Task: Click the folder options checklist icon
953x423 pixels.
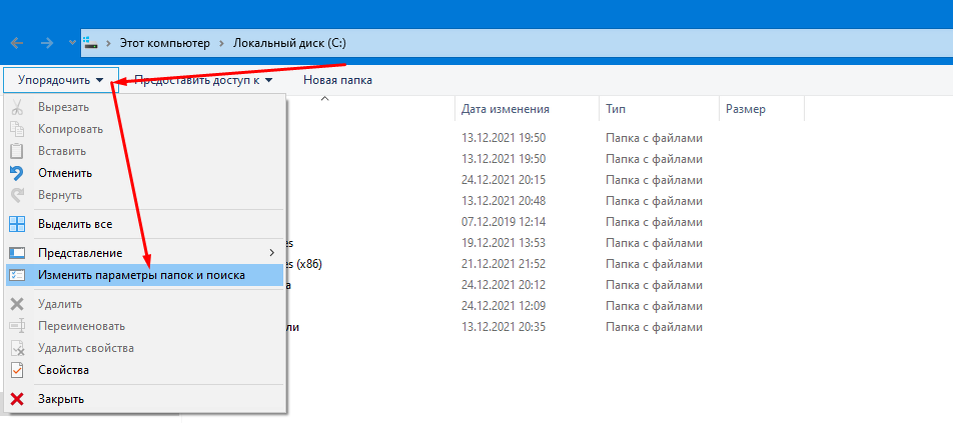Action: 17,275
